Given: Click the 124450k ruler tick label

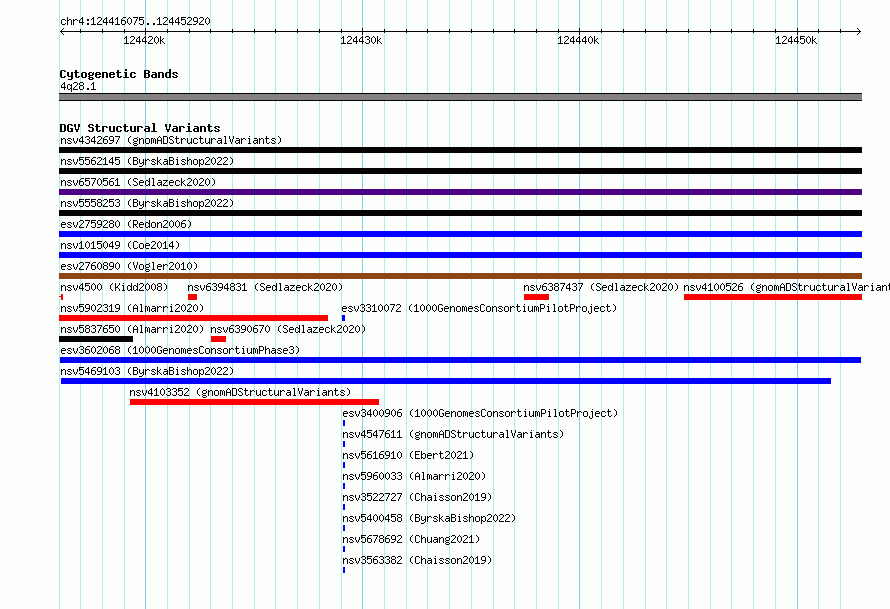Looking at the screenshot, I should (796, 40).
